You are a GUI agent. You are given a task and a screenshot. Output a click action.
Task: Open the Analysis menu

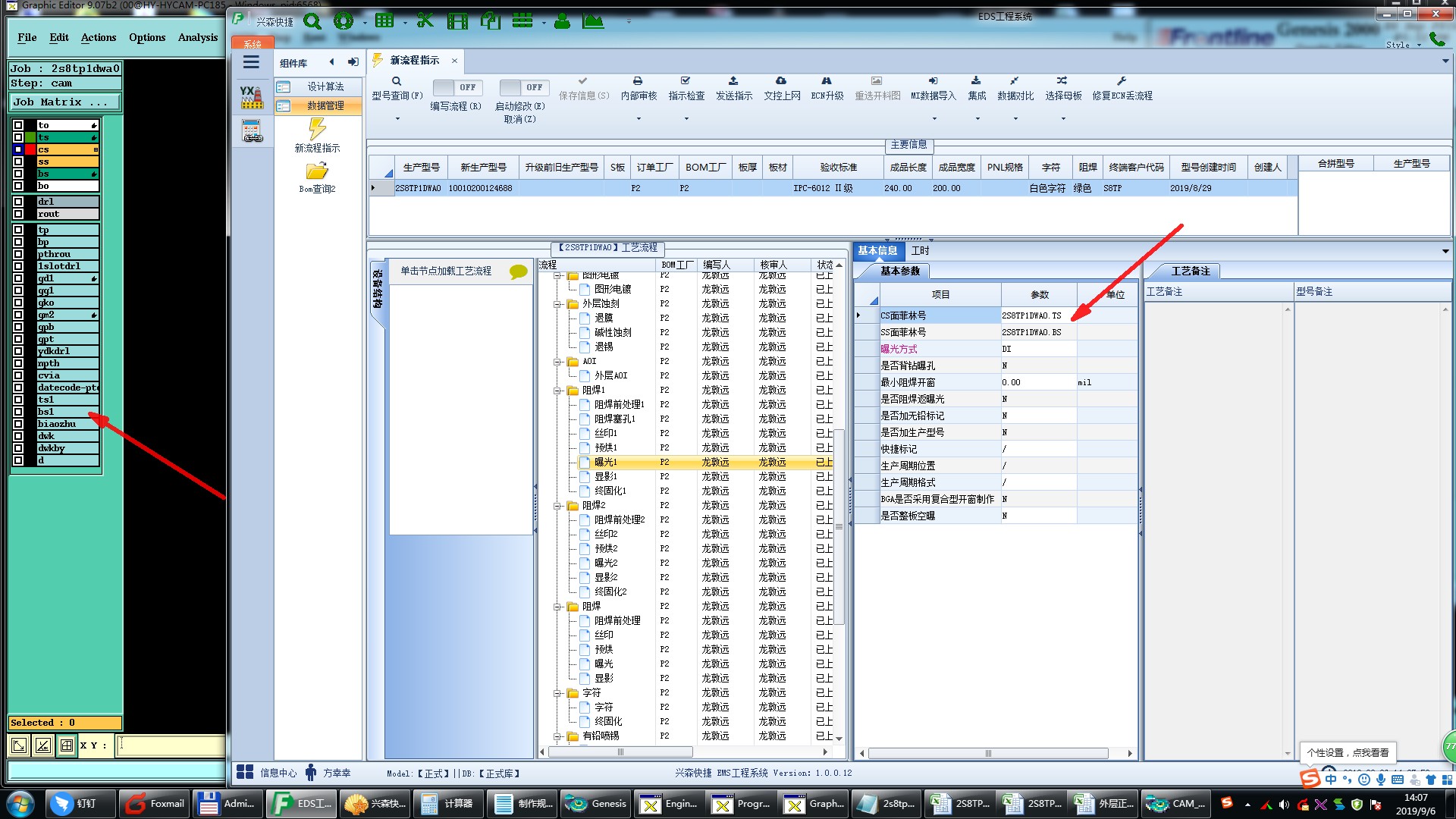(x=197, y=37)
